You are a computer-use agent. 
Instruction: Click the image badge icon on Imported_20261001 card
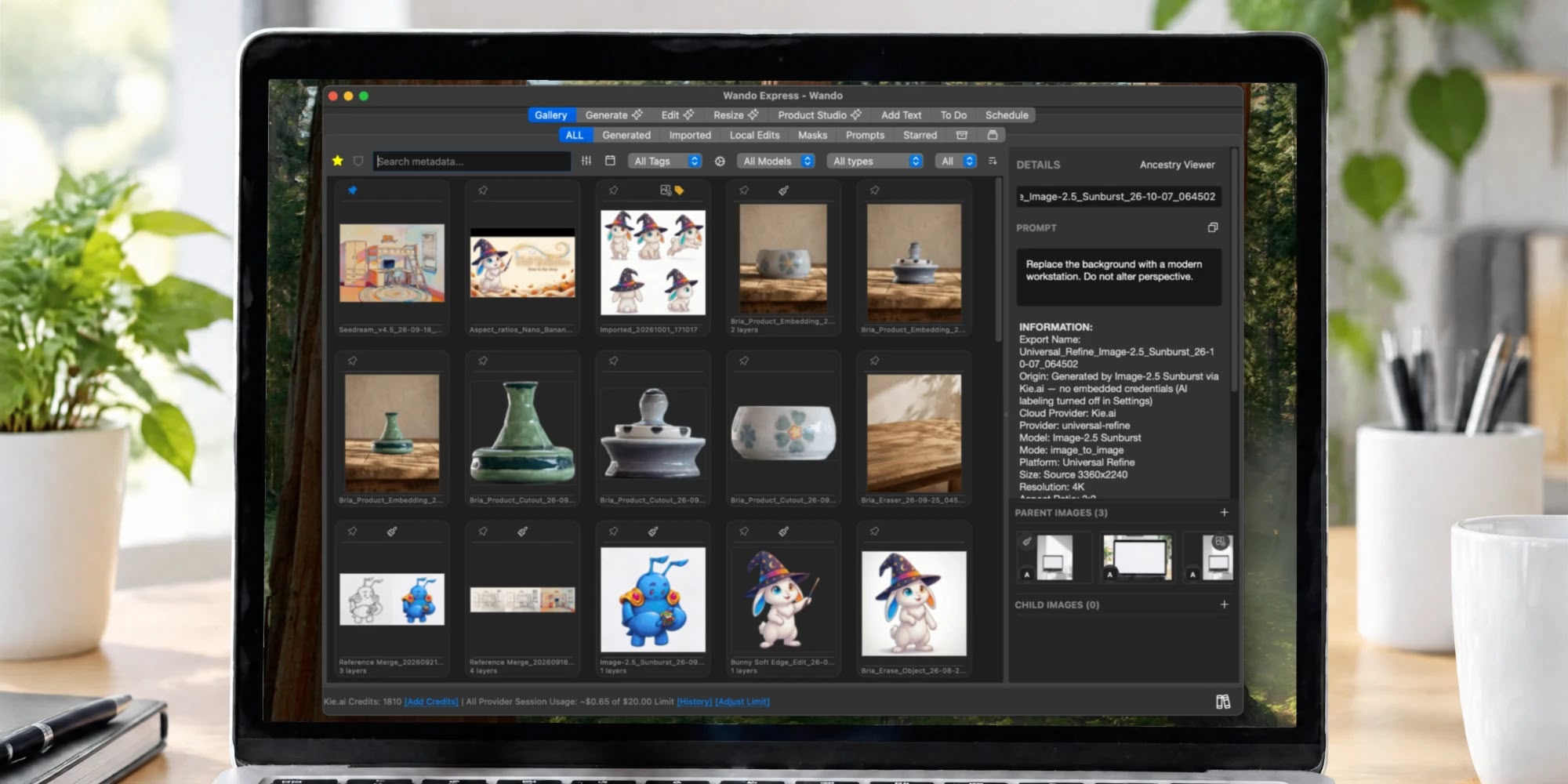coord(666,190)
